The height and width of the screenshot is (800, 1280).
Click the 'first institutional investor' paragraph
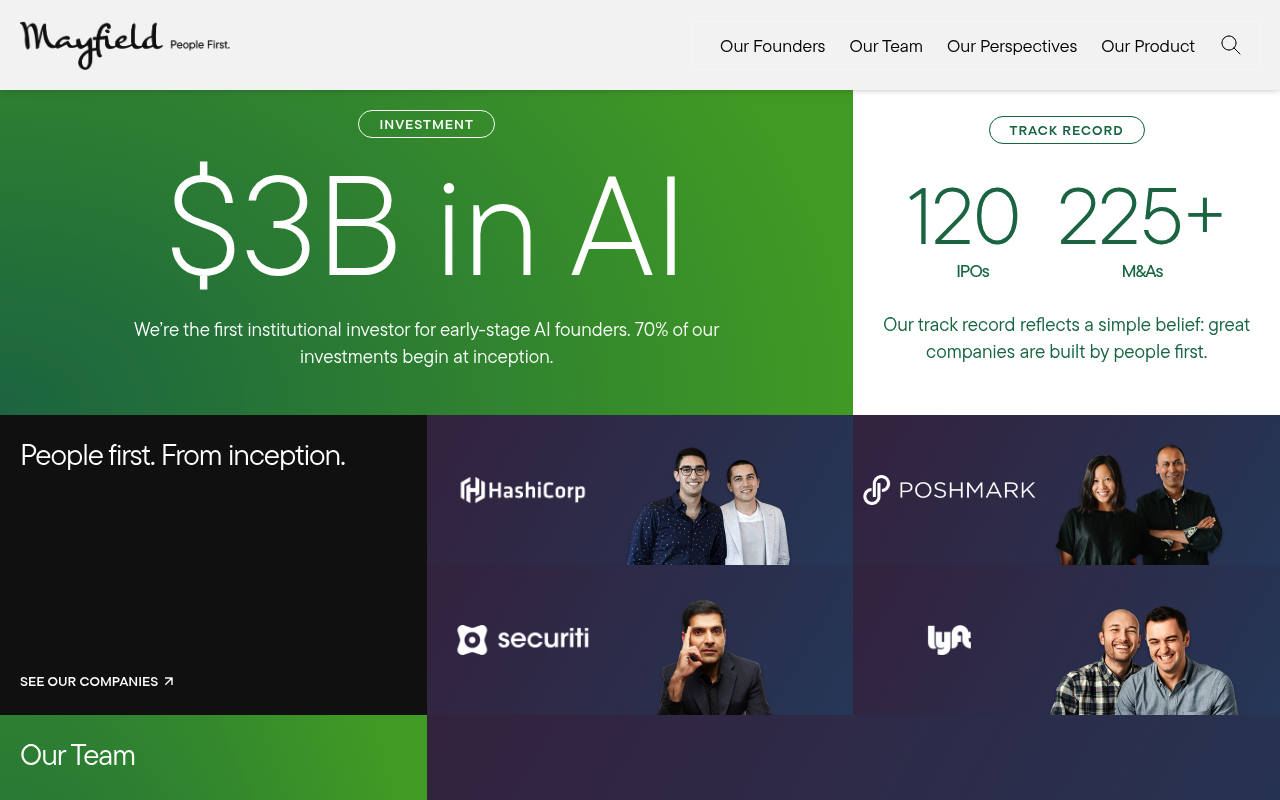[427, 343]
